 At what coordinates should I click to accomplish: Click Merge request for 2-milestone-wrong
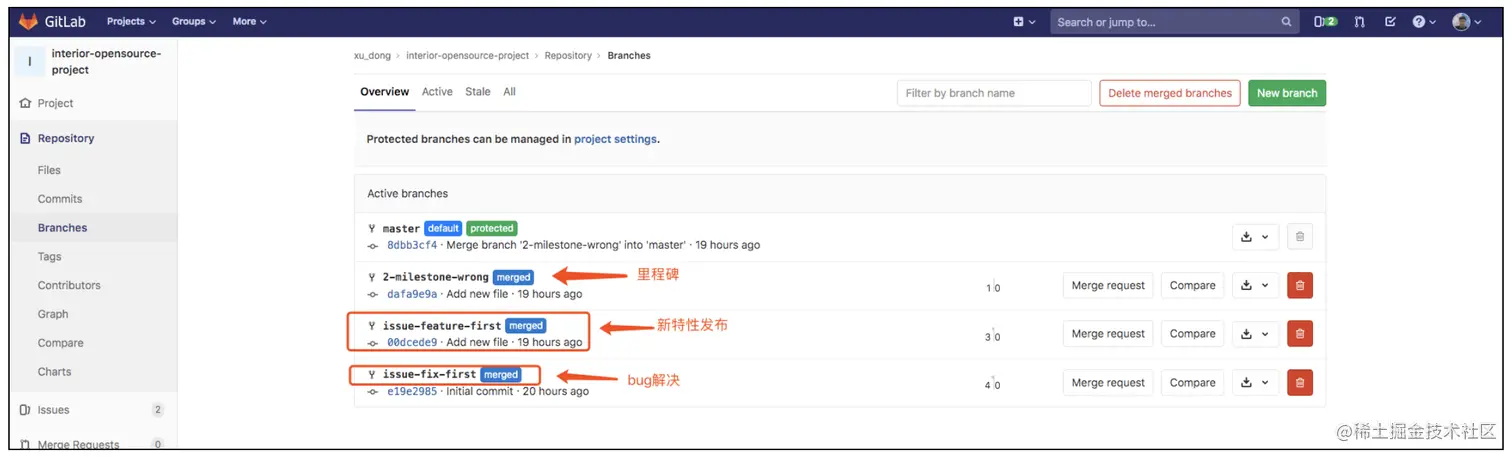pyautogui.click(x=1108, y=285)
